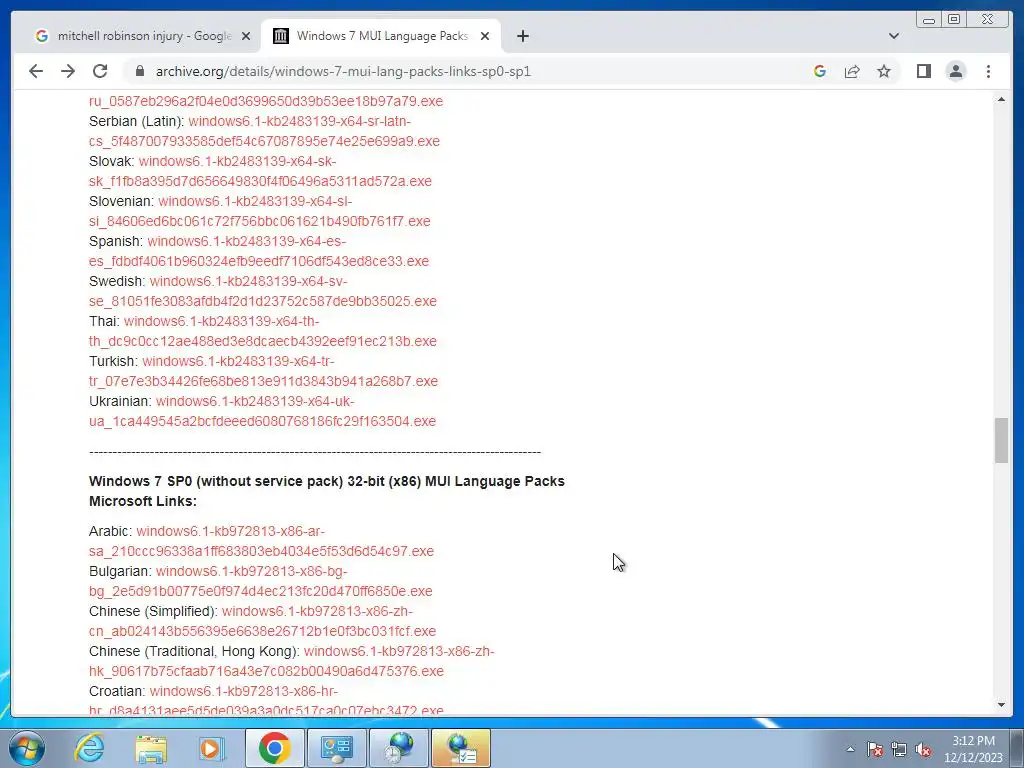1024x768 pixels.
Task: Open Chinese (Traditional, Hong Kong) x86 link
Action: [291, 661]
